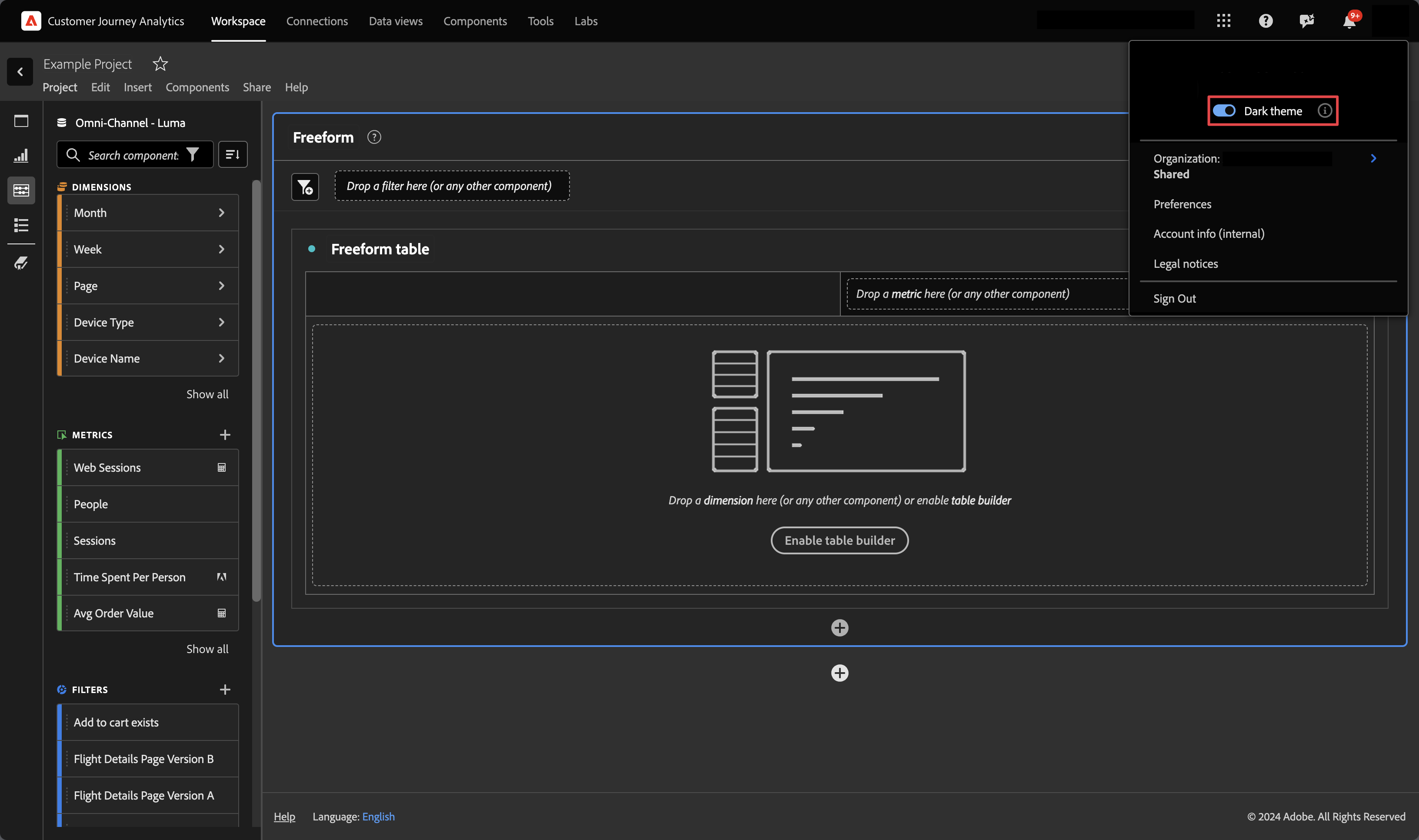The height and width of the screenshot is (840, 1419).
Task: Open the Visualizations bar chart icon
Action: (x=21, y=156)
